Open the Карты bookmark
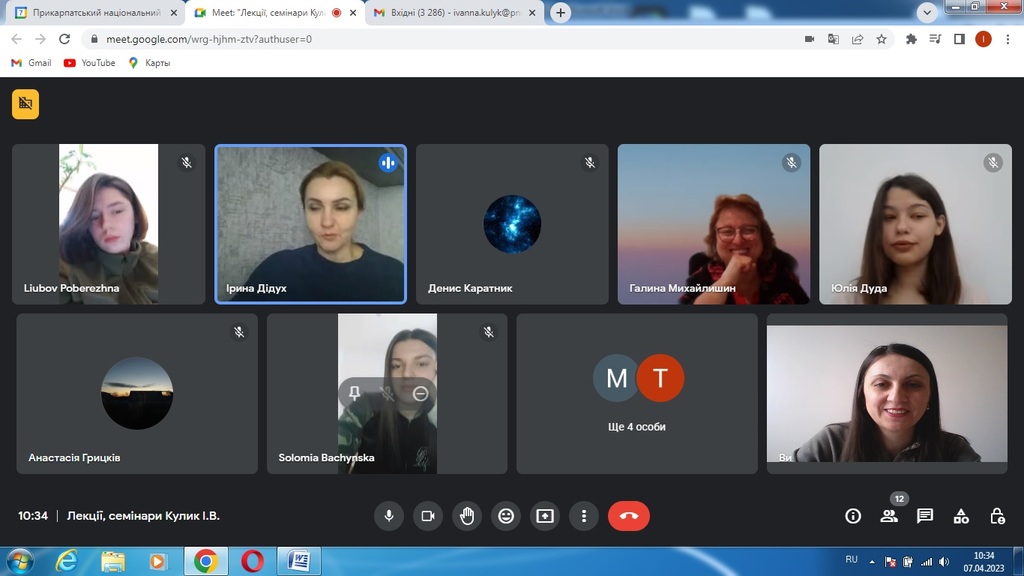This screenshot has height=576, width=1024. pyautogui.click(x=149, y=63)
